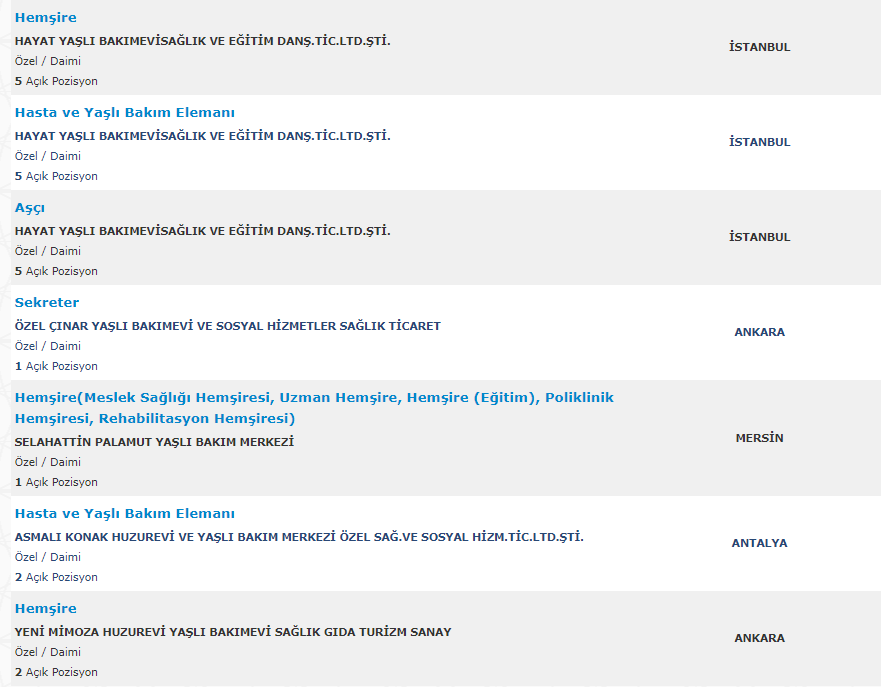
Task: Click ÖZEL ÇINAR YAŞLI BAKIMEVİ company name
Action: (228, 326)
